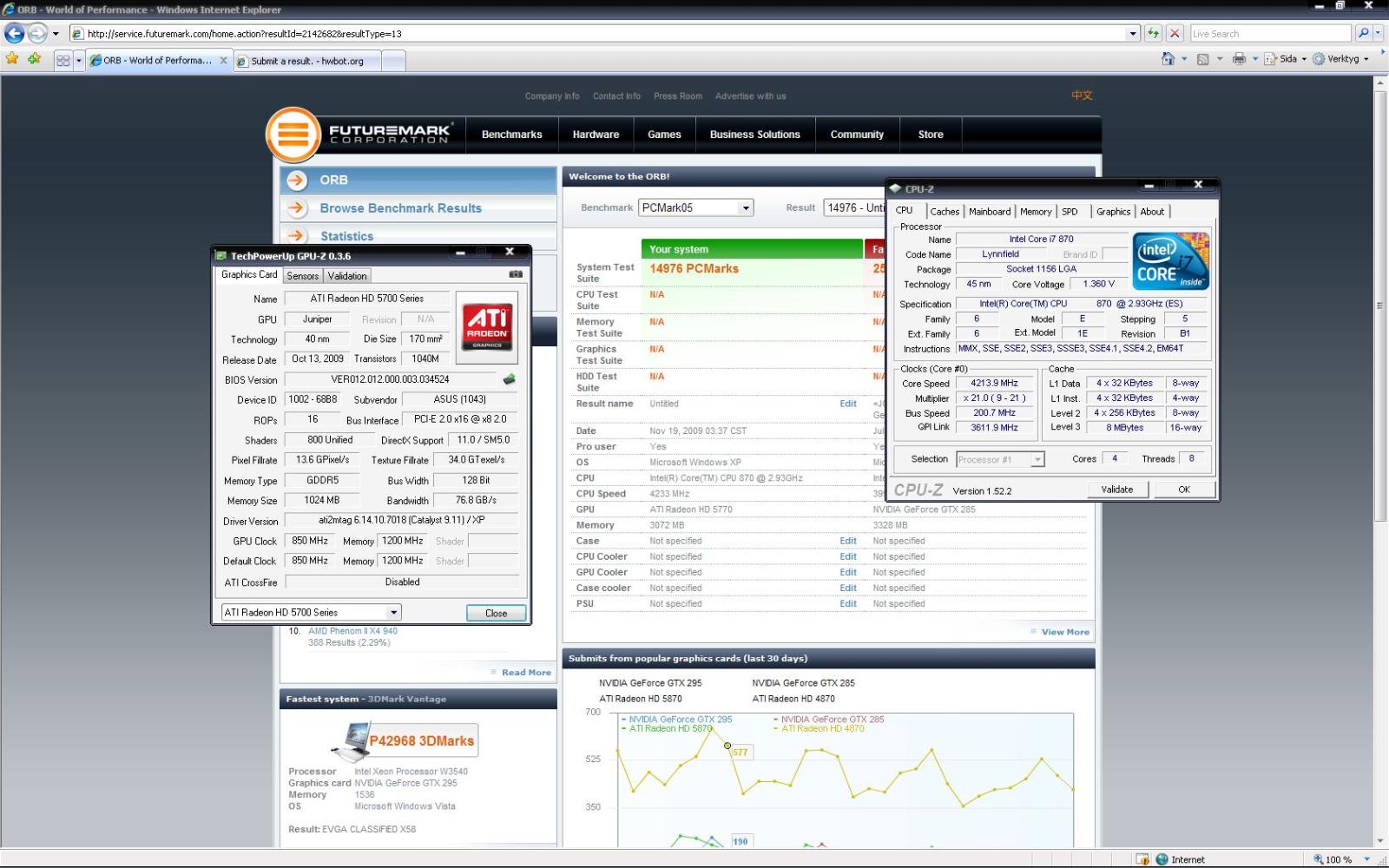Viewport: 1389px width, 868px height.
Task: Expand search provider options dropdown
Action: [x=1378, y=34]
